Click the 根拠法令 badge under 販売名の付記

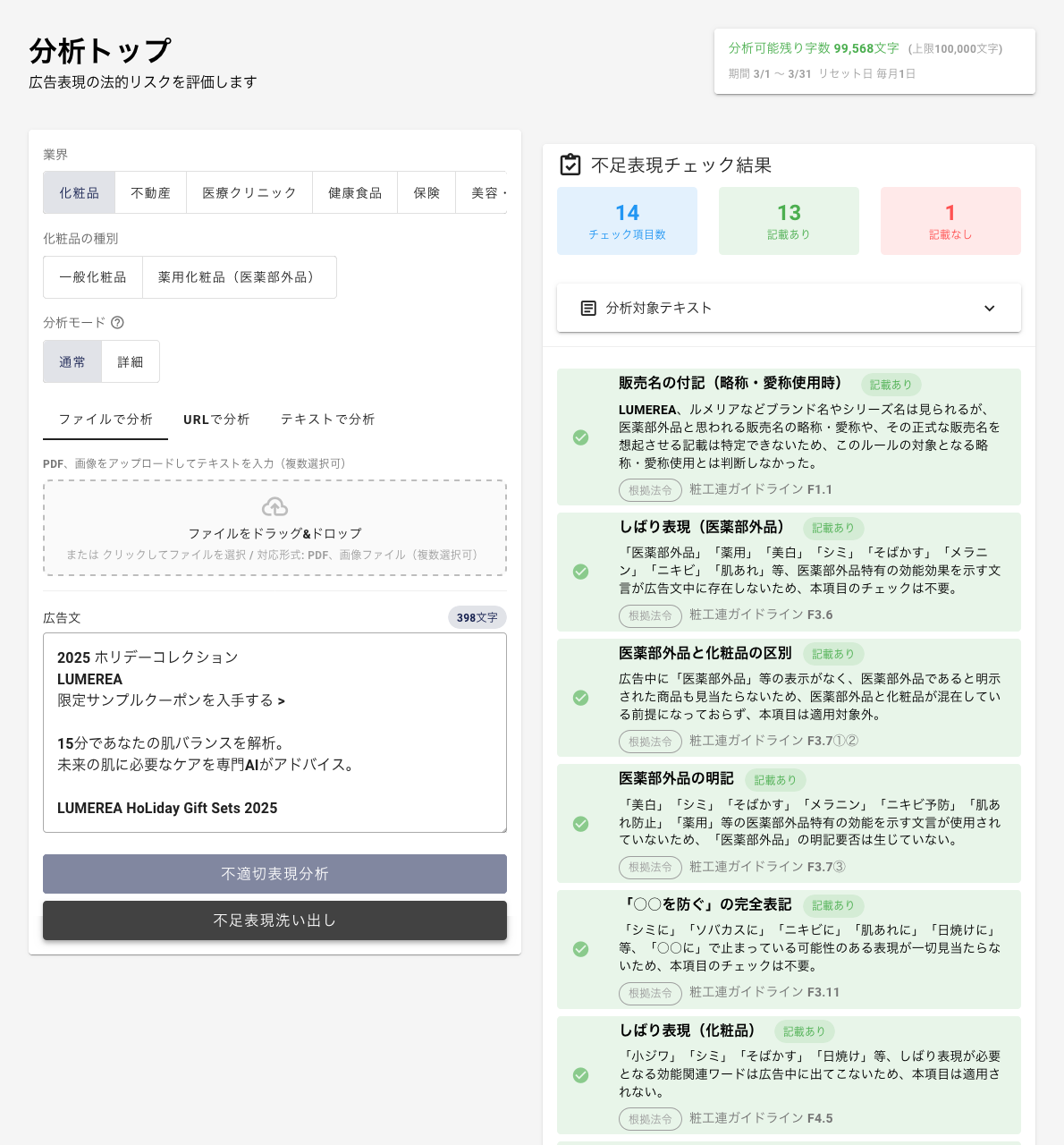650,490
